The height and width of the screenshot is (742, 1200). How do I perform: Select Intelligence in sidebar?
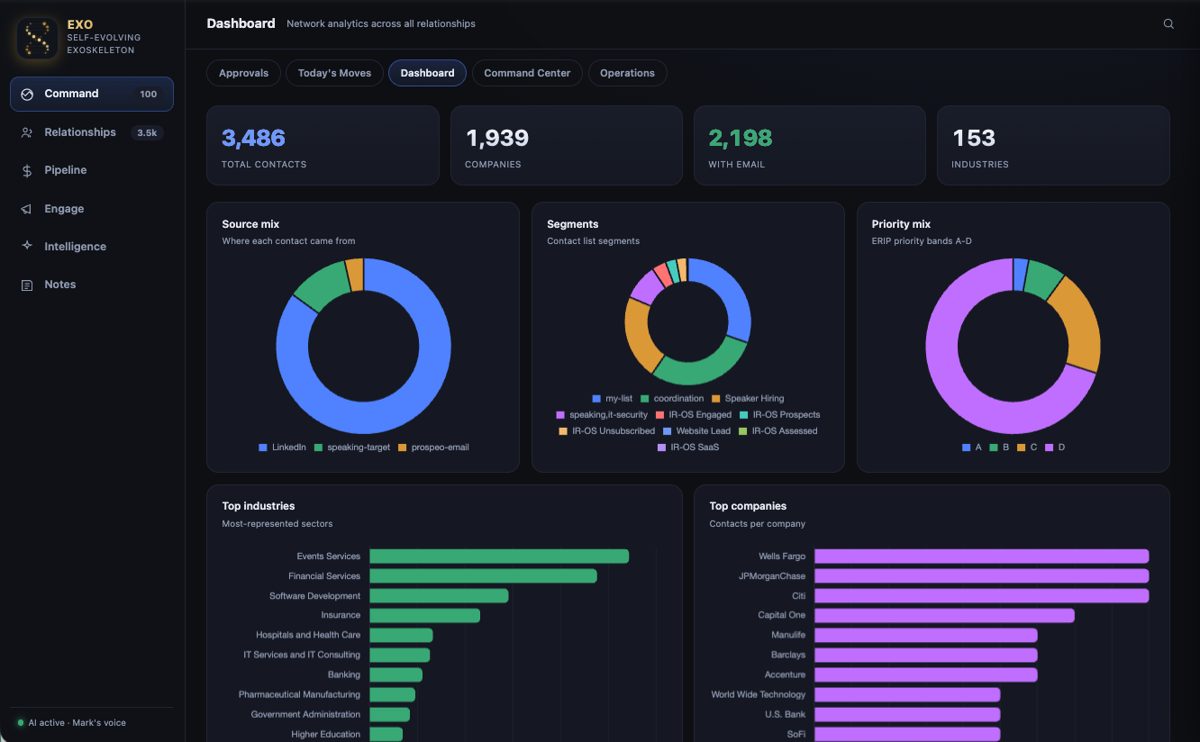point(92,246)
